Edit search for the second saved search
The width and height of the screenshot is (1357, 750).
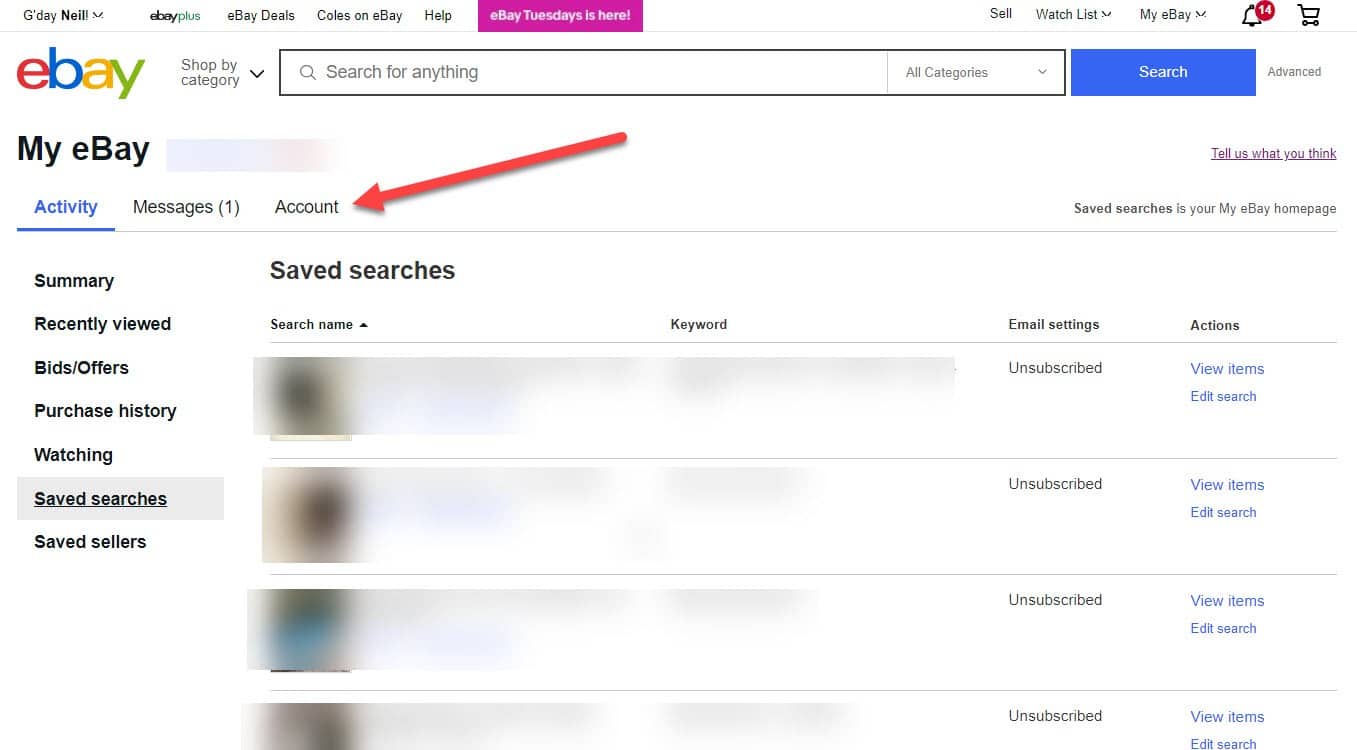coord(1223,513)
